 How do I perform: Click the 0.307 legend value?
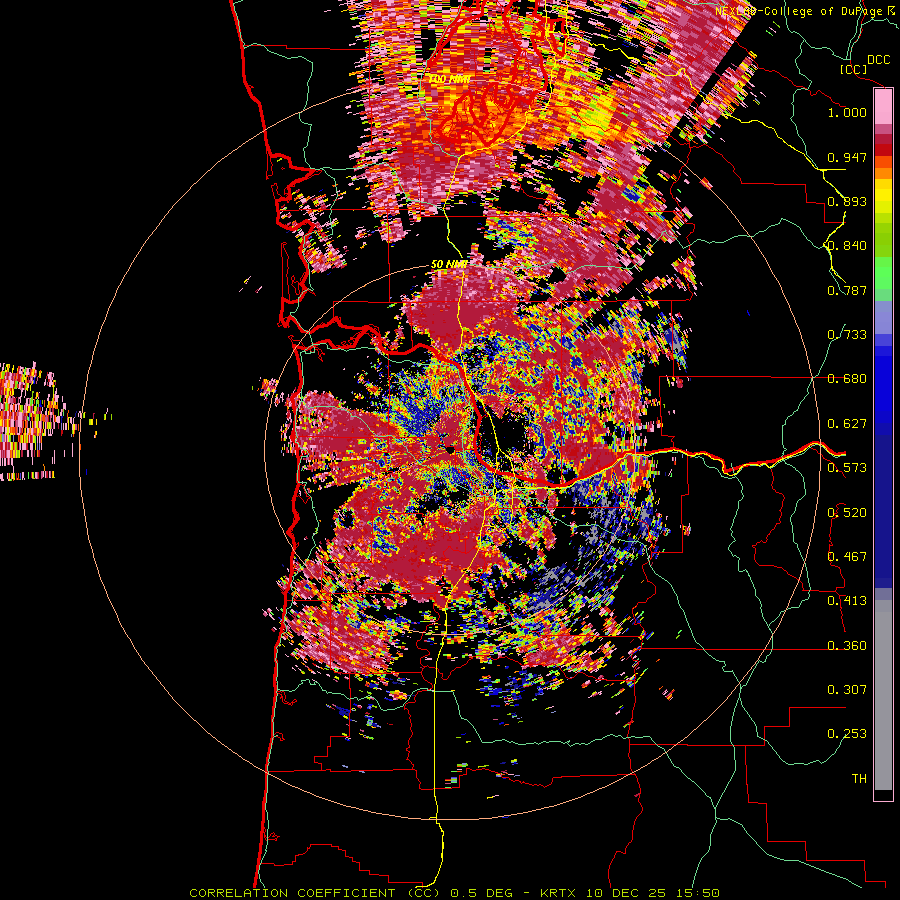click(847, 690)
